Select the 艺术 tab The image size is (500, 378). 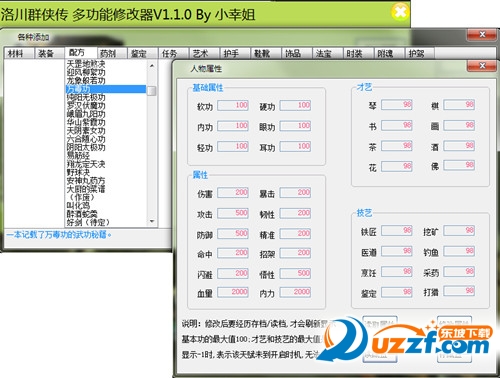pyautogui.click(x=204, y=53)
